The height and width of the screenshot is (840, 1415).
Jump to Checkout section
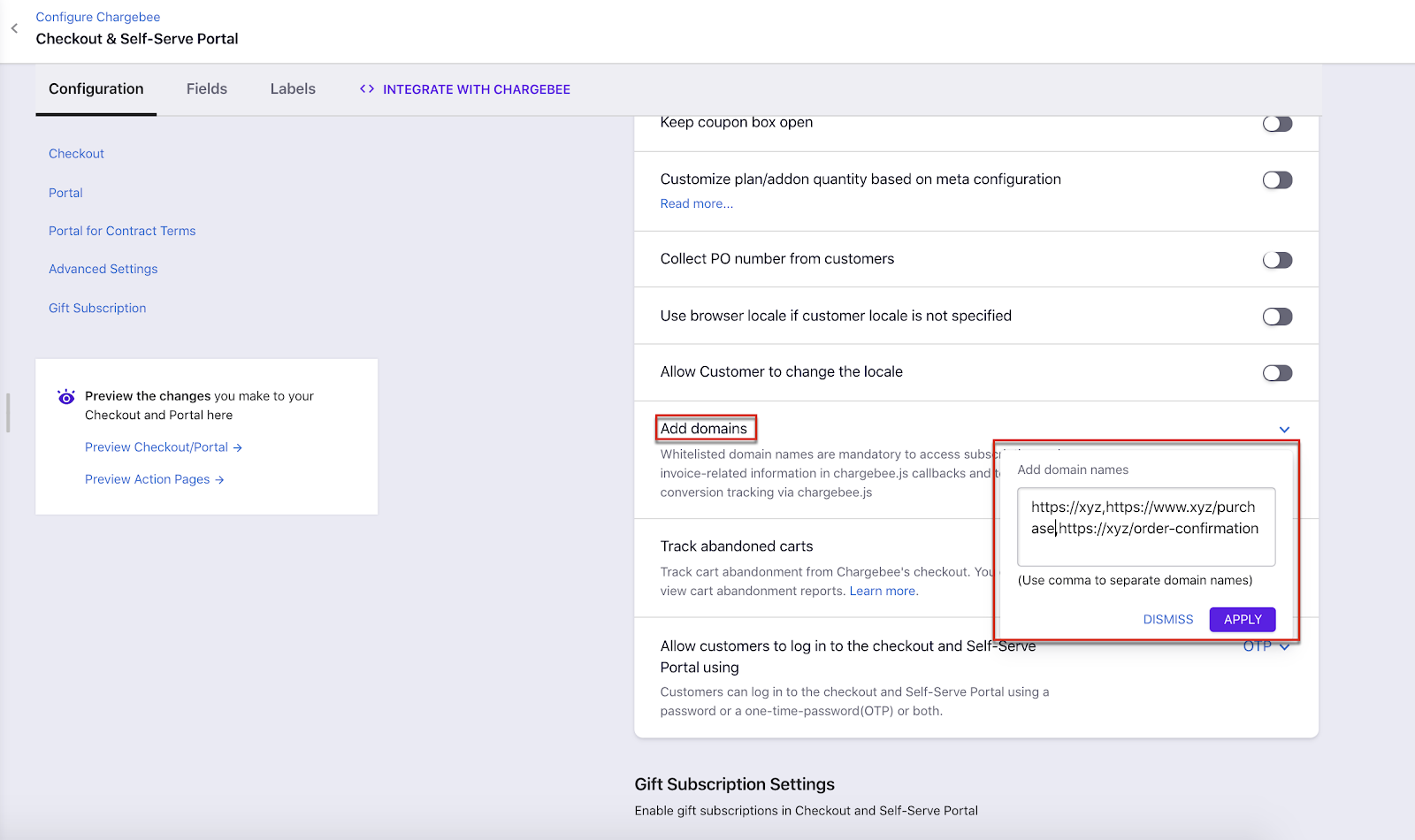[76, 154]
